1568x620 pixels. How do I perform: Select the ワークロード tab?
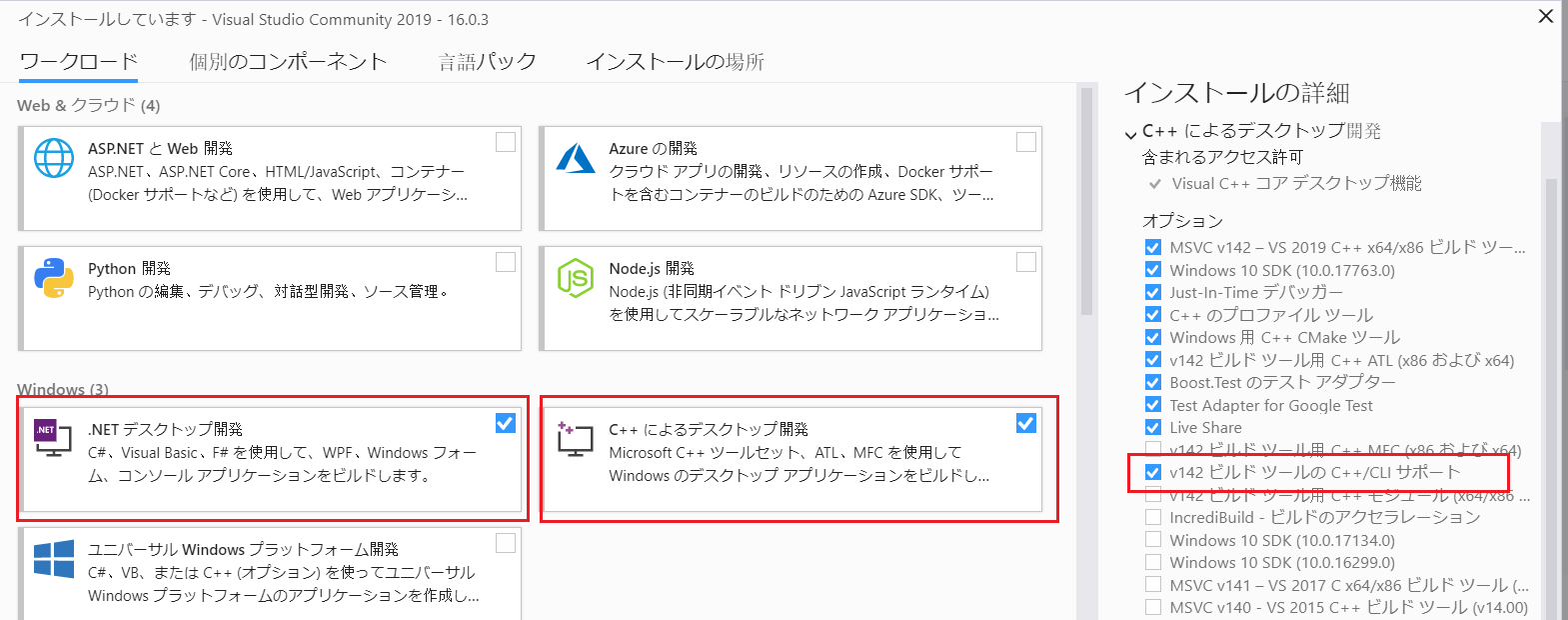point(79,62)
